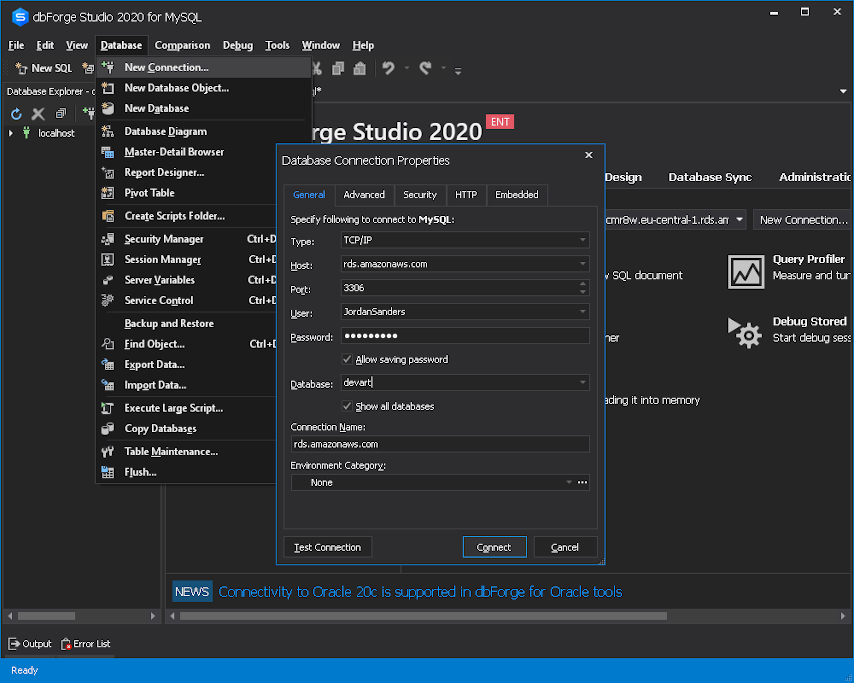
Task: Open Report Designer... from the menu
Action: 188,173
